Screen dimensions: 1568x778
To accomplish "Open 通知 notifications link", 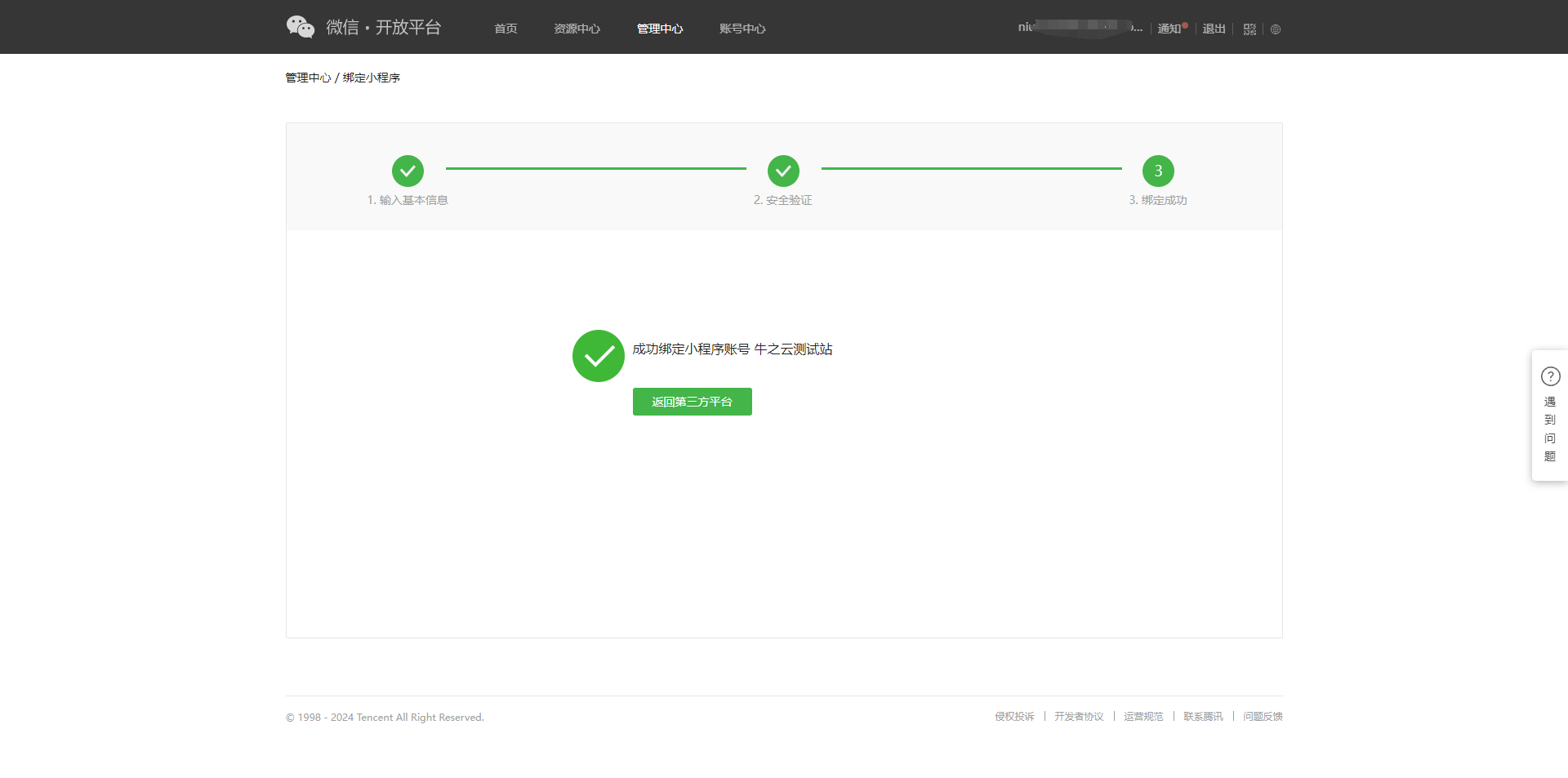I will (1169, 29).
